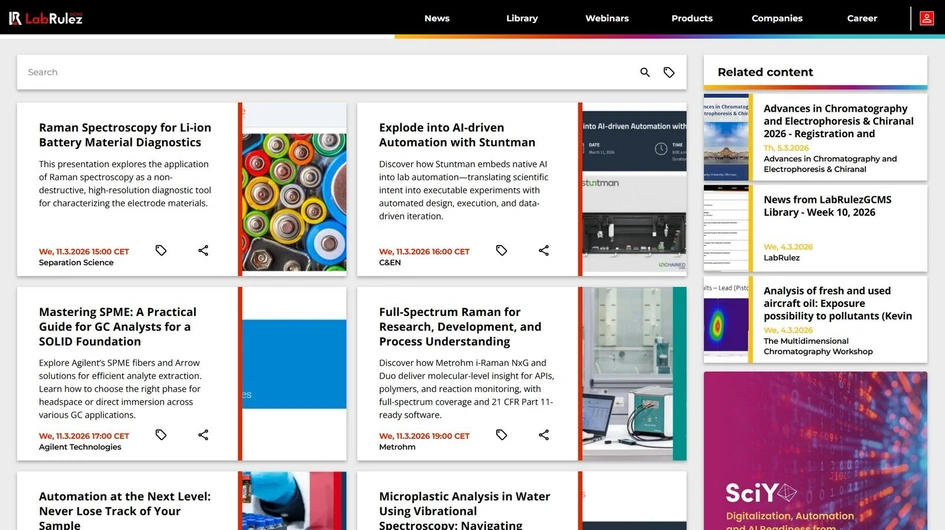This screenshot has width=945, height=530.
Task: Click date We, 11.3.2026 15:00 CET
Action: point(84,251)
